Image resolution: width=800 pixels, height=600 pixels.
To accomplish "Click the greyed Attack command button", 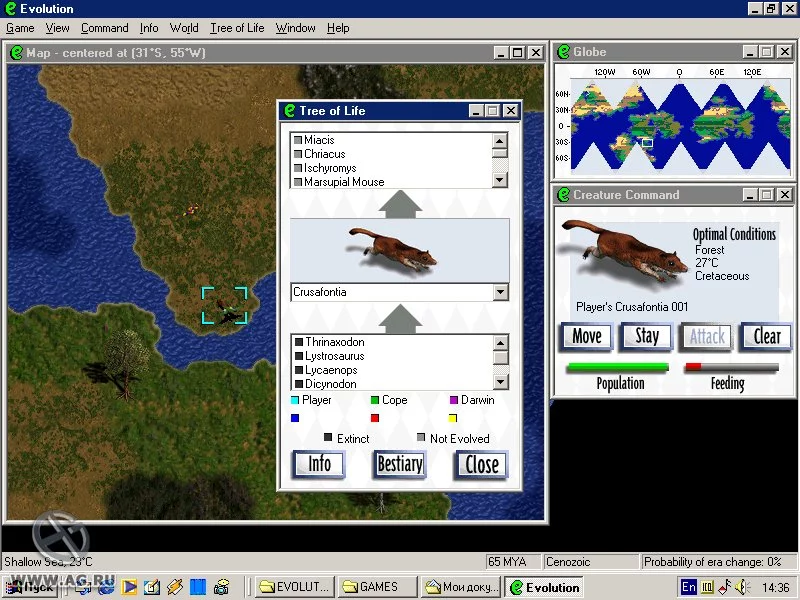I will coord(707,337).
